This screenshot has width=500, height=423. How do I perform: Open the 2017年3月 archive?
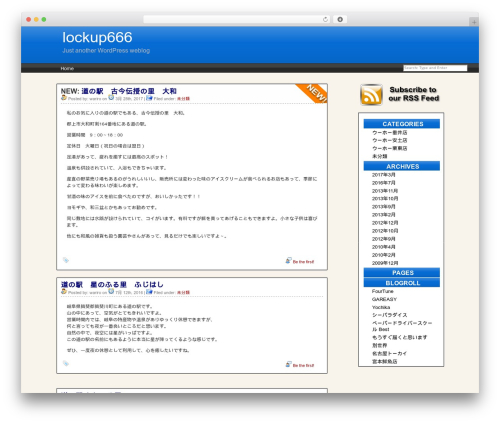coord(384,175)
